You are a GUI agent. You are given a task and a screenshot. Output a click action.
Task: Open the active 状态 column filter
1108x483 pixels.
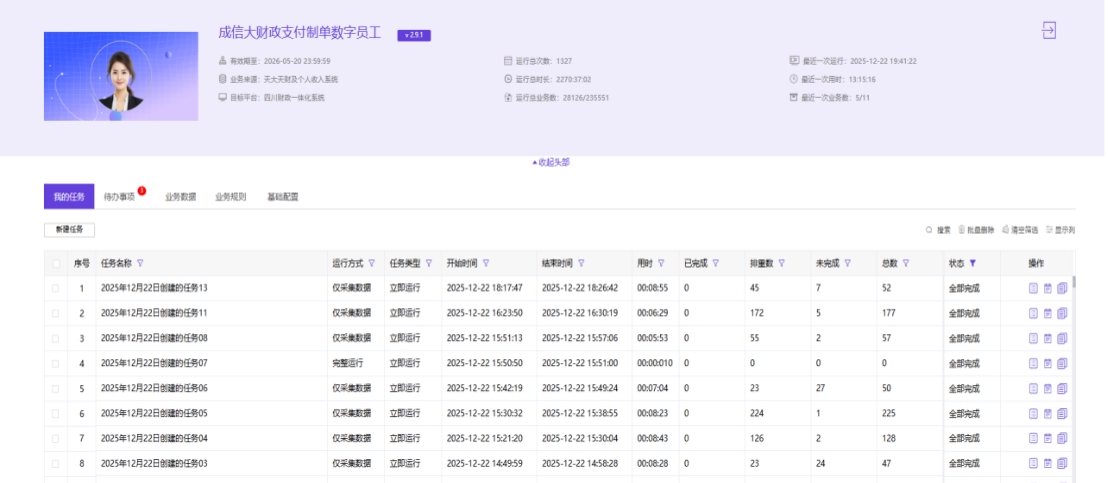pyautogui.click(x=972, y=264)
